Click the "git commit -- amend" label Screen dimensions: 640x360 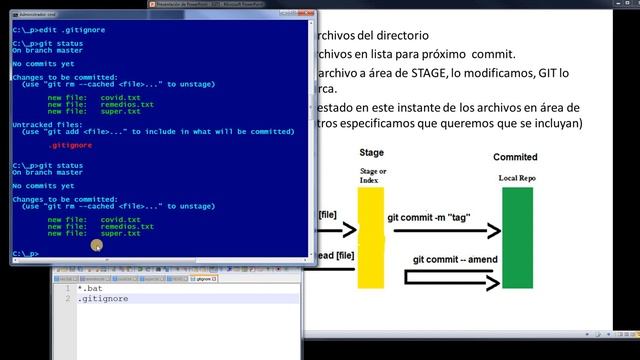[455, 259]
